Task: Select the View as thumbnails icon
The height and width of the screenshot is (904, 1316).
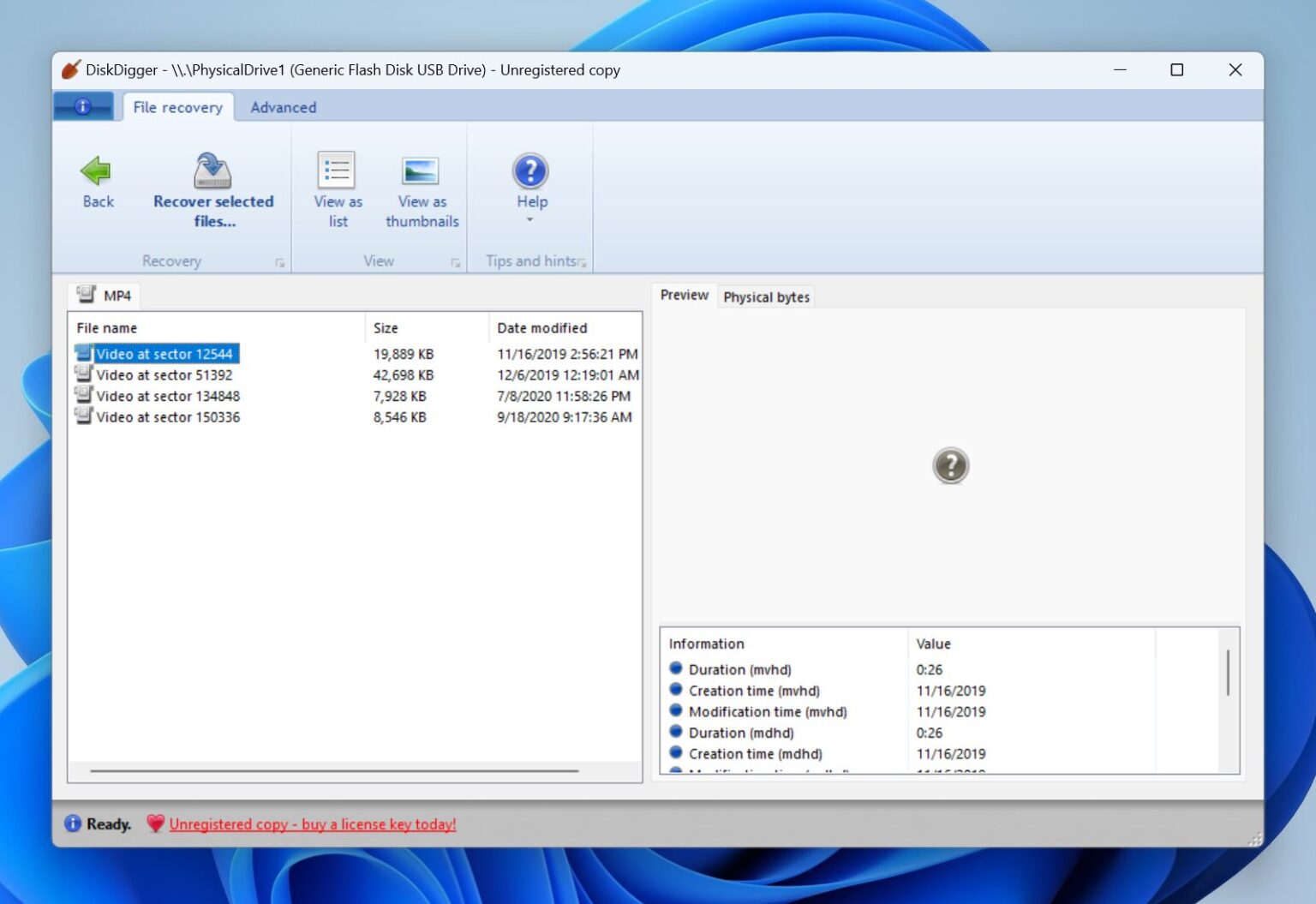Action: [x=421, y=170]
